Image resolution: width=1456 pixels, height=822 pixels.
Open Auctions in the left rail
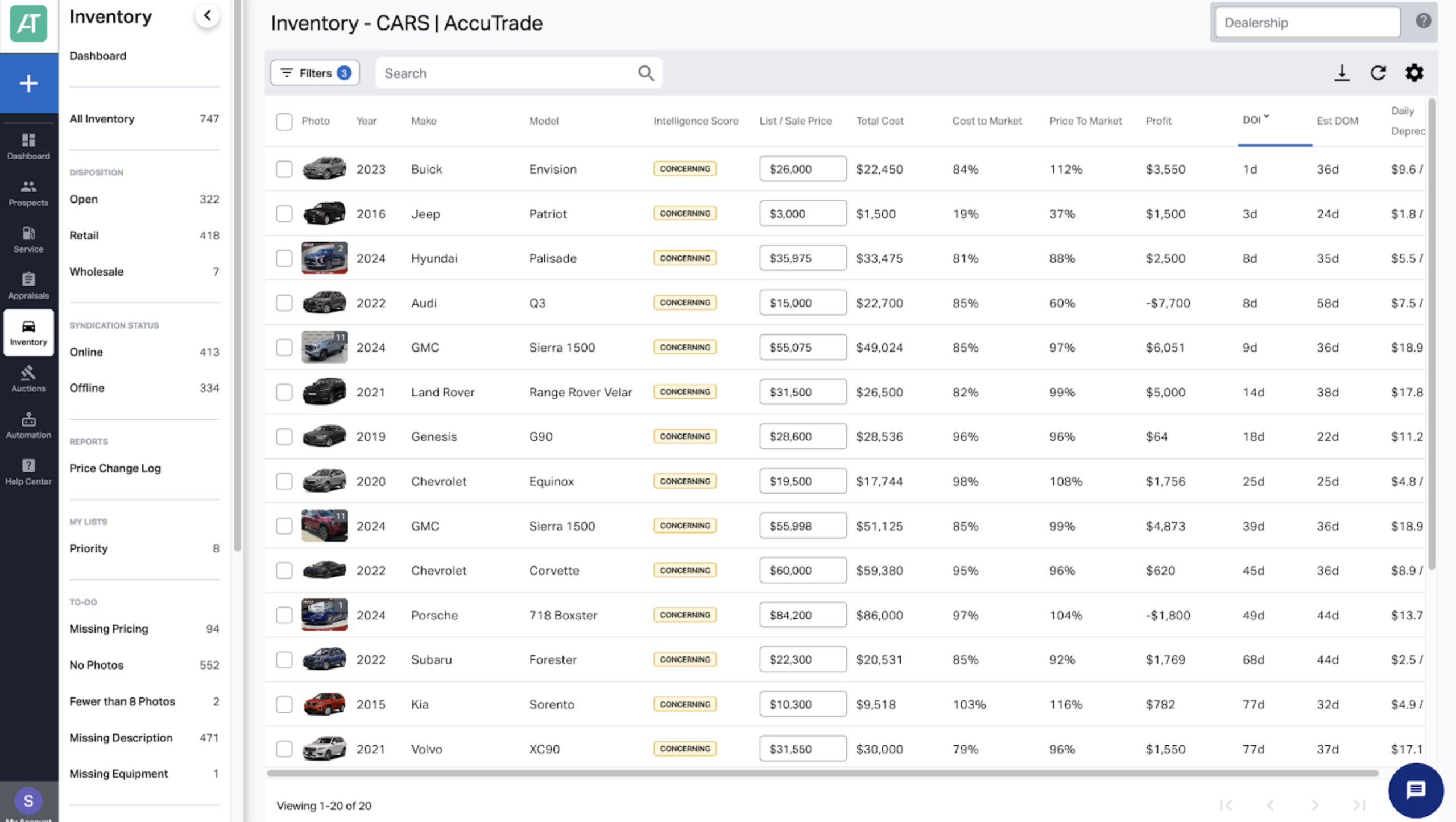tap(28, 379)
